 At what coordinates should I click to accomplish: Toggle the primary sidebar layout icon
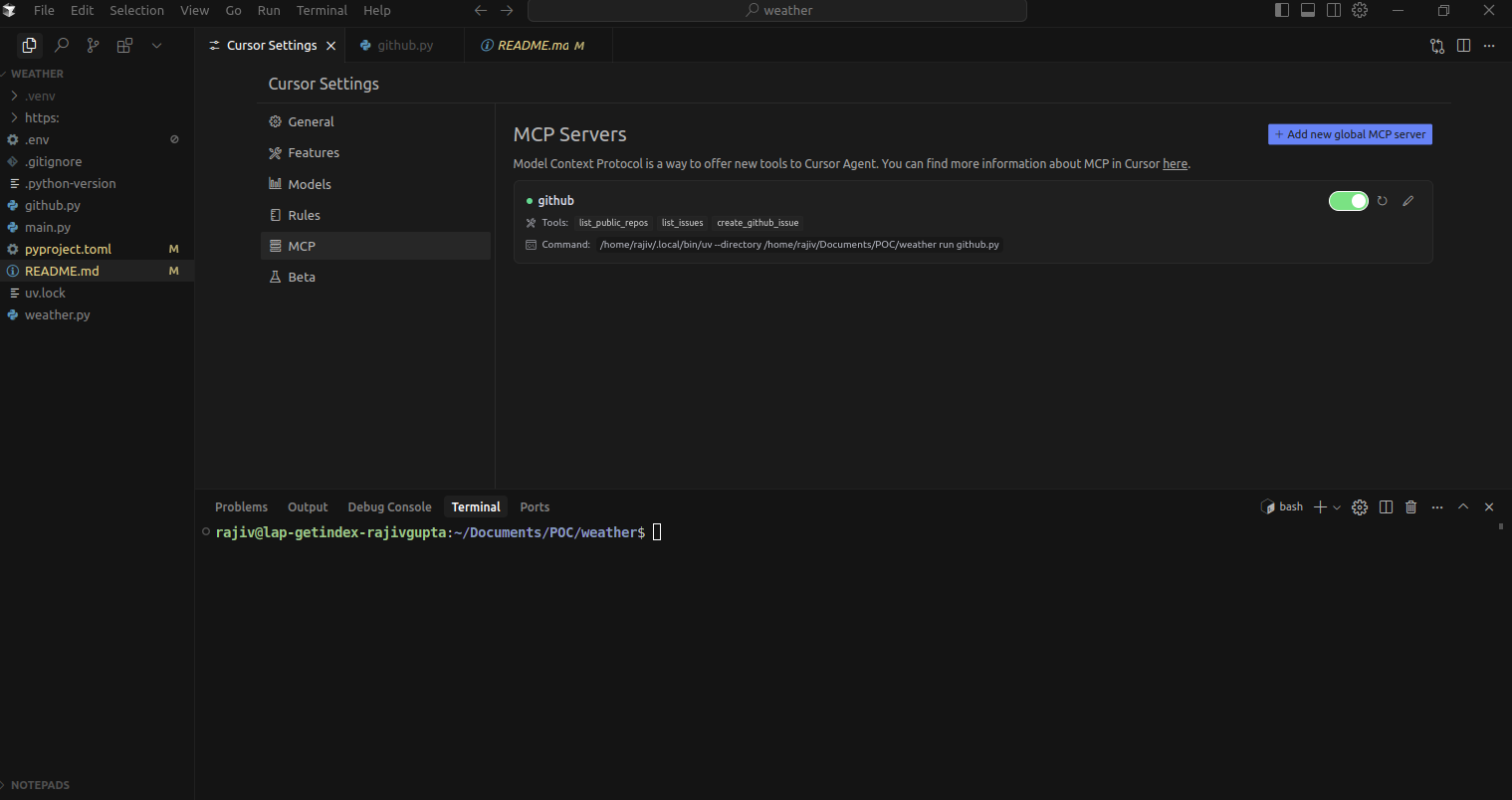point(1282,10)
